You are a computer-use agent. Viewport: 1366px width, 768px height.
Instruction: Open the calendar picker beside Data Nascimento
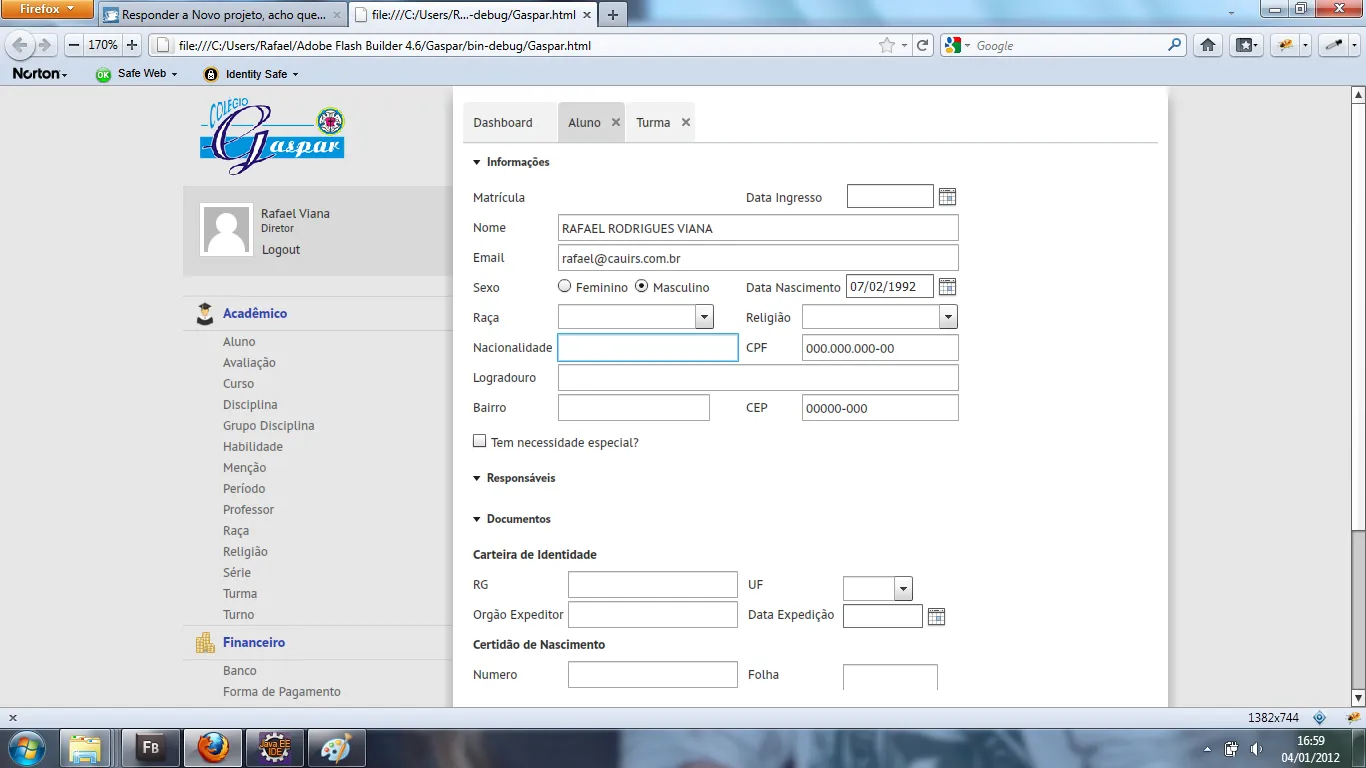point(947,287)
